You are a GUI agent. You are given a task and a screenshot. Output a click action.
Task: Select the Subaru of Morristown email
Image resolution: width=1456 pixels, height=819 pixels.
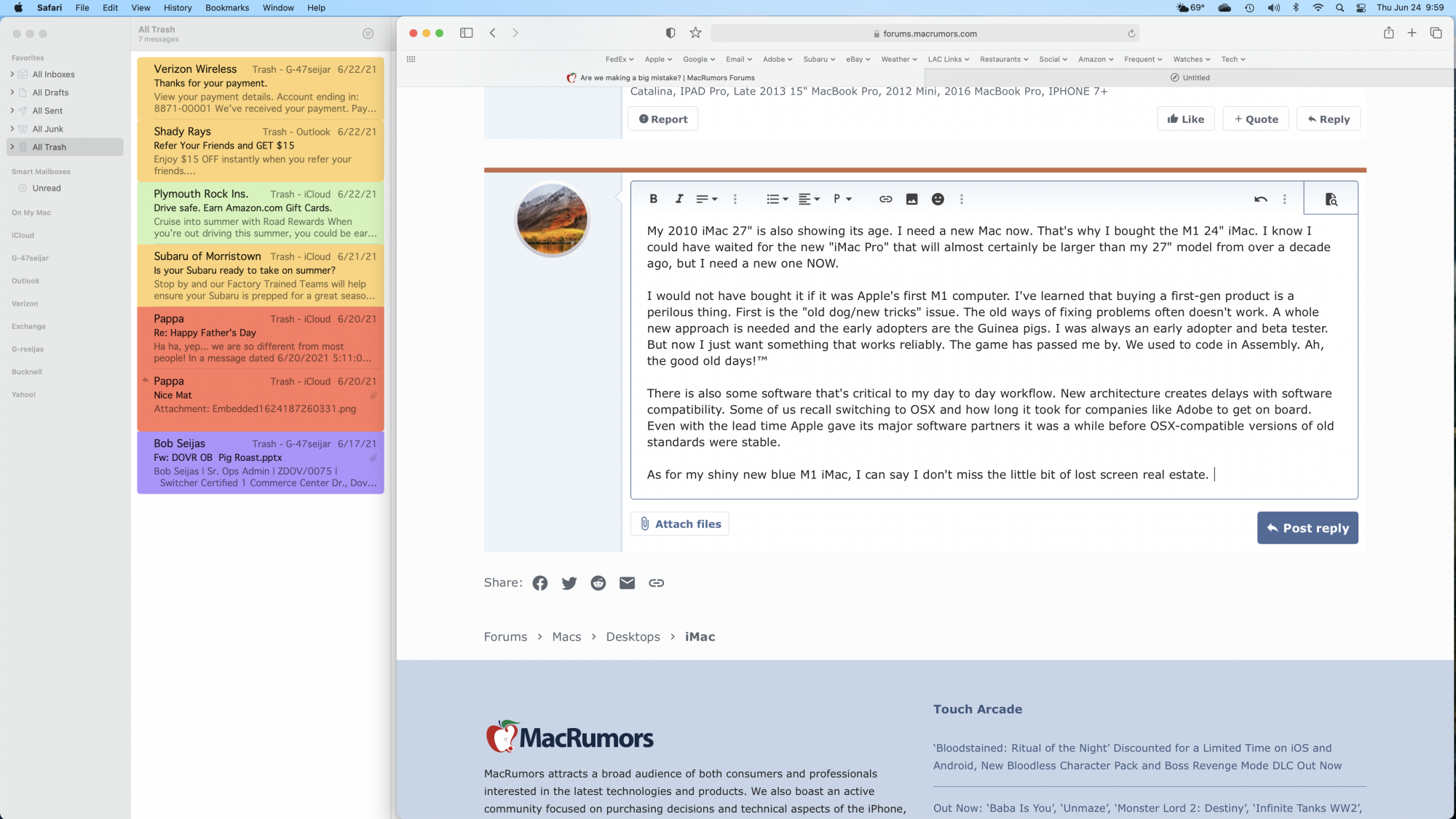coord(260,275)
